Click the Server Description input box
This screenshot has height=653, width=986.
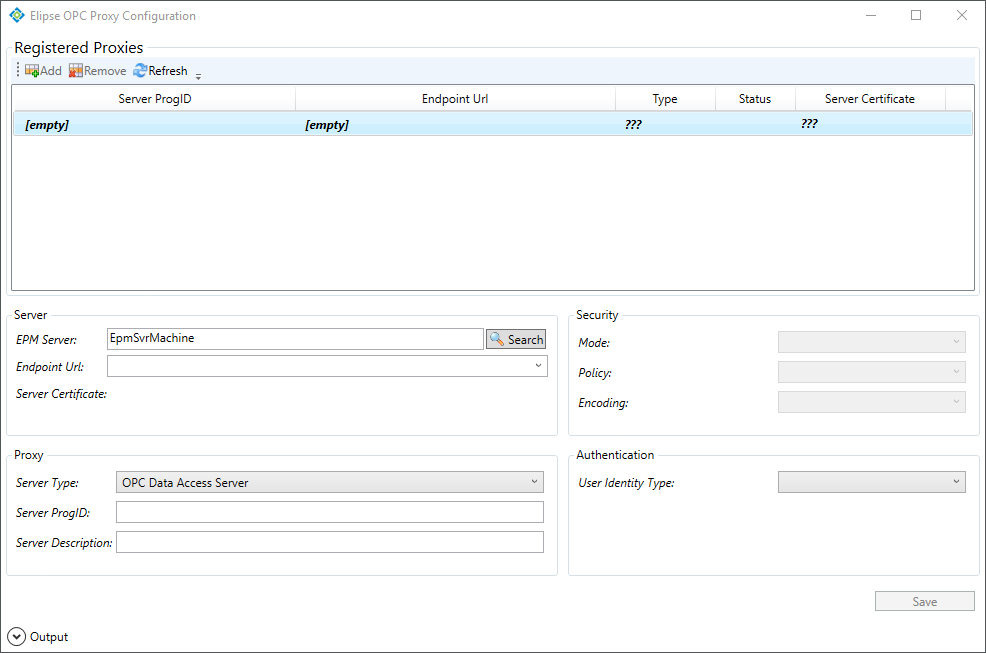click(330, 541)
